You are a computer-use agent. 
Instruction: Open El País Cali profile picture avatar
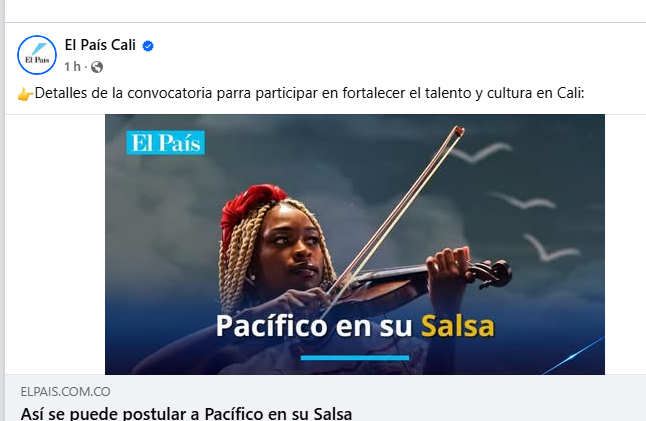click(37, 55)
